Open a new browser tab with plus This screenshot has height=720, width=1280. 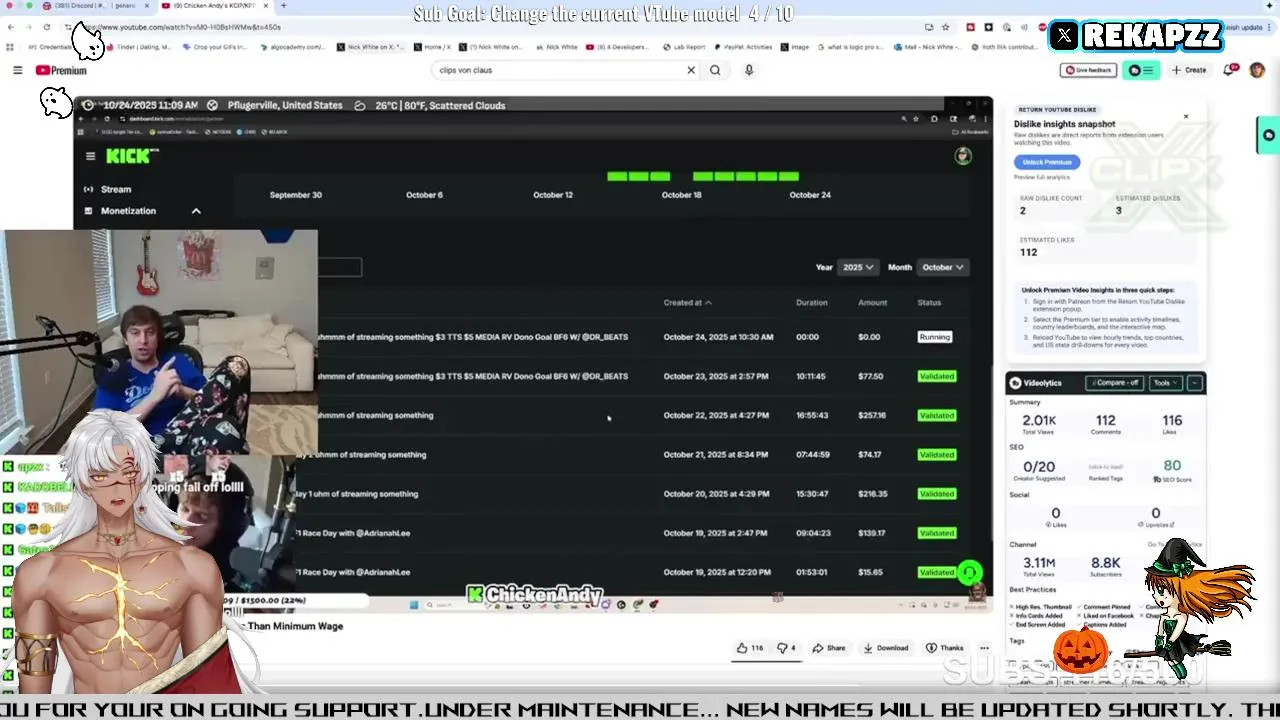coord(283,6)
